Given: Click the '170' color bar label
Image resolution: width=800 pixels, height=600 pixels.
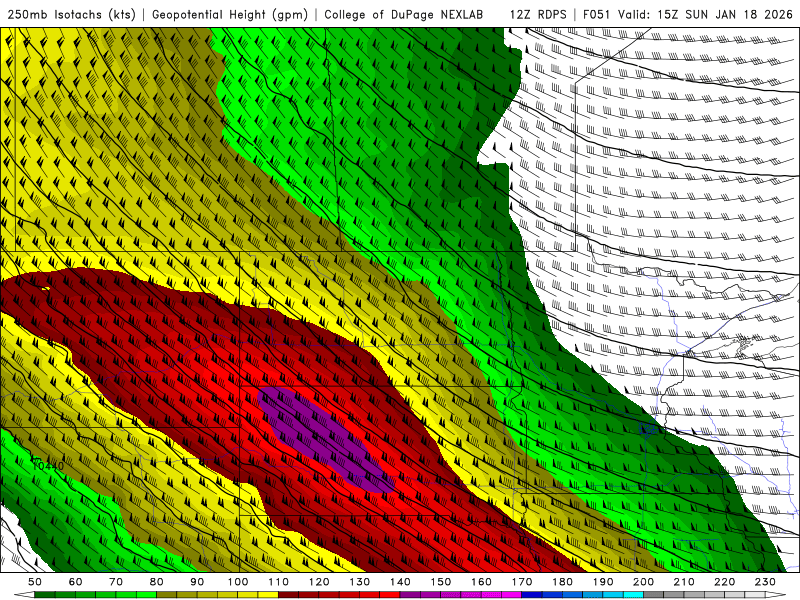Looking at the screenshot, I should (521, 582).
